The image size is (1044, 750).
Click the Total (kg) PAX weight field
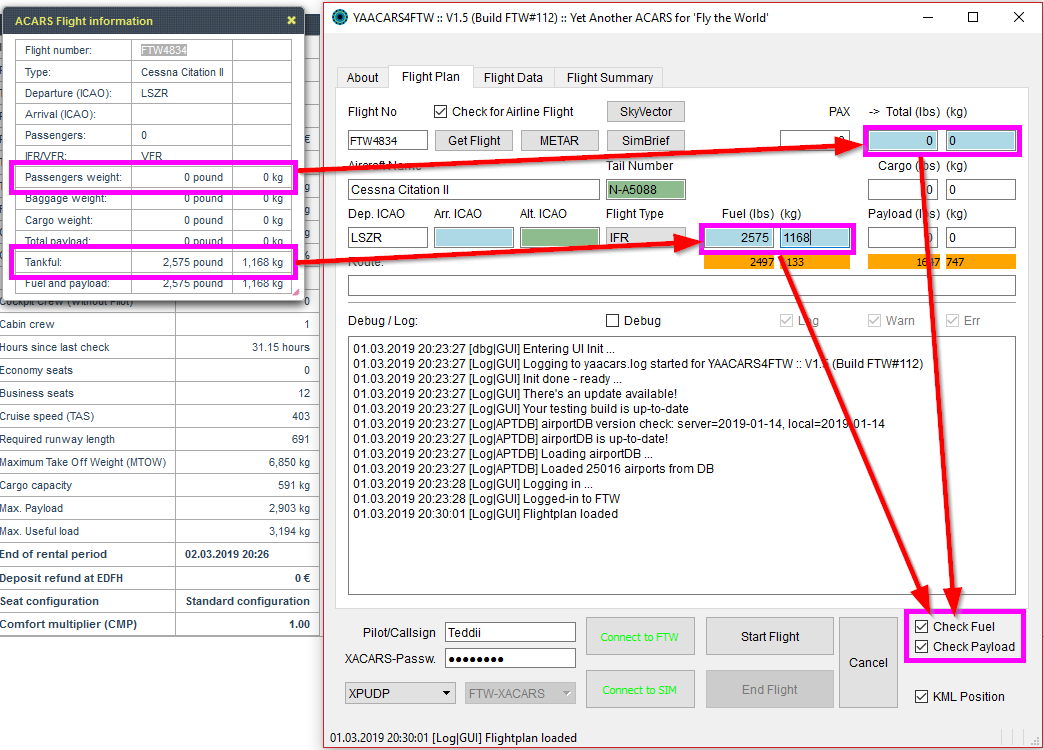(981, 141)
